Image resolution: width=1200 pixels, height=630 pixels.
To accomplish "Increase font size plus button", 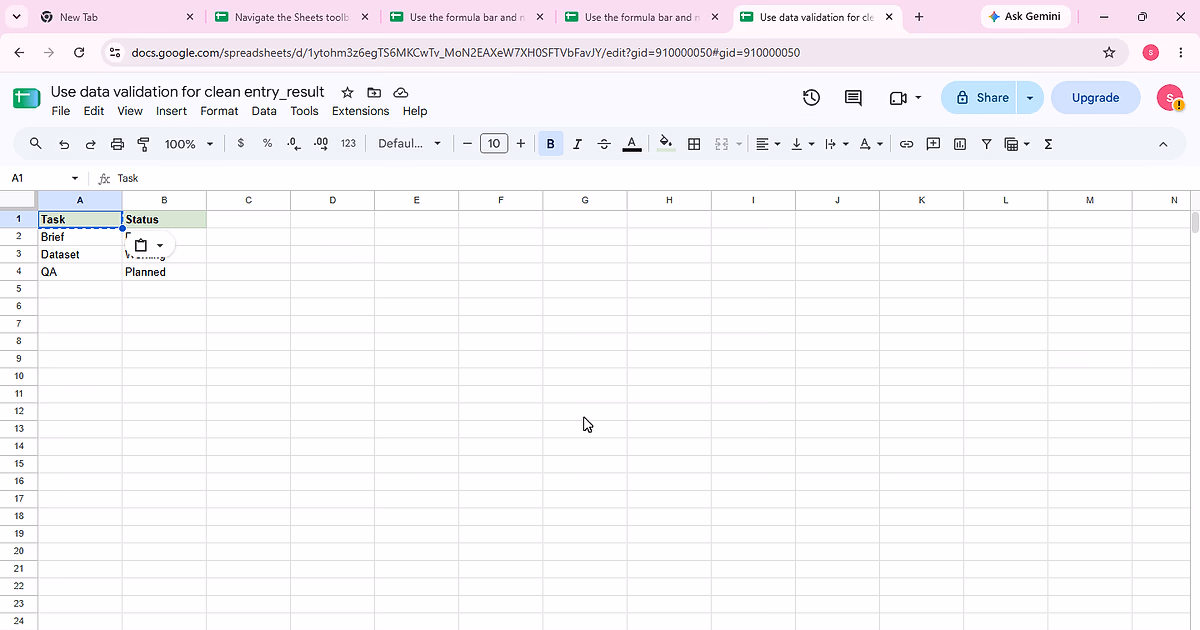I will coord(520,144).
